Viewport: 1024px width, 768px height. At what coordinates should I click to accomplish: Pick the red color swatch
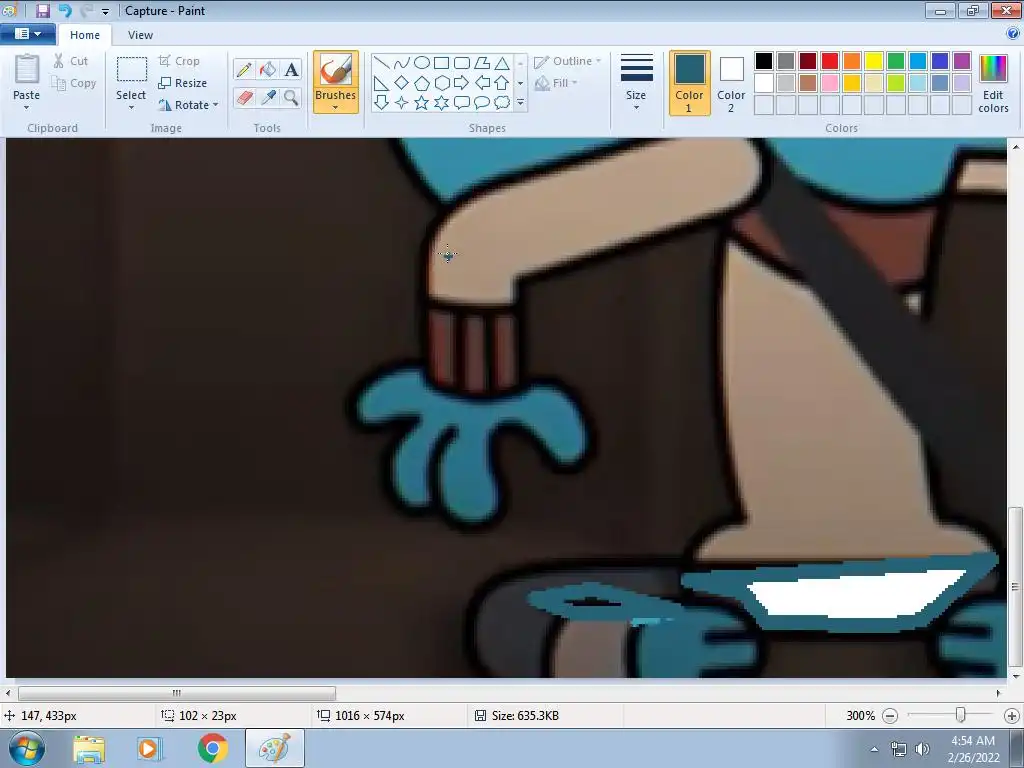coord(830,61)
